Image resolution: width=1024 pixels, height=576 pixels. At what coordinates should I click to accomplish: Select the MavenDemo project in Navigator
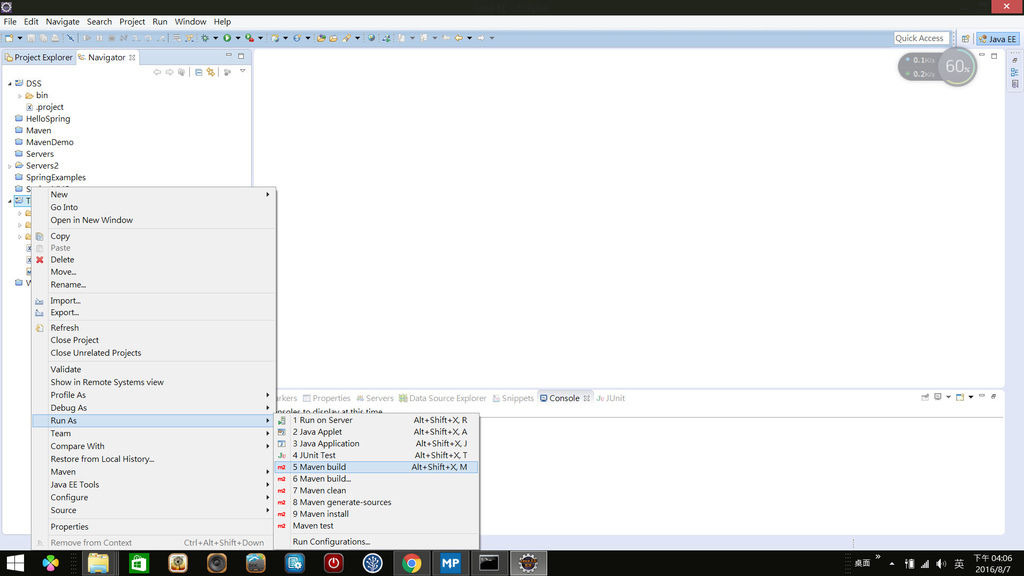pyautogui.click(x=50, y=142)
